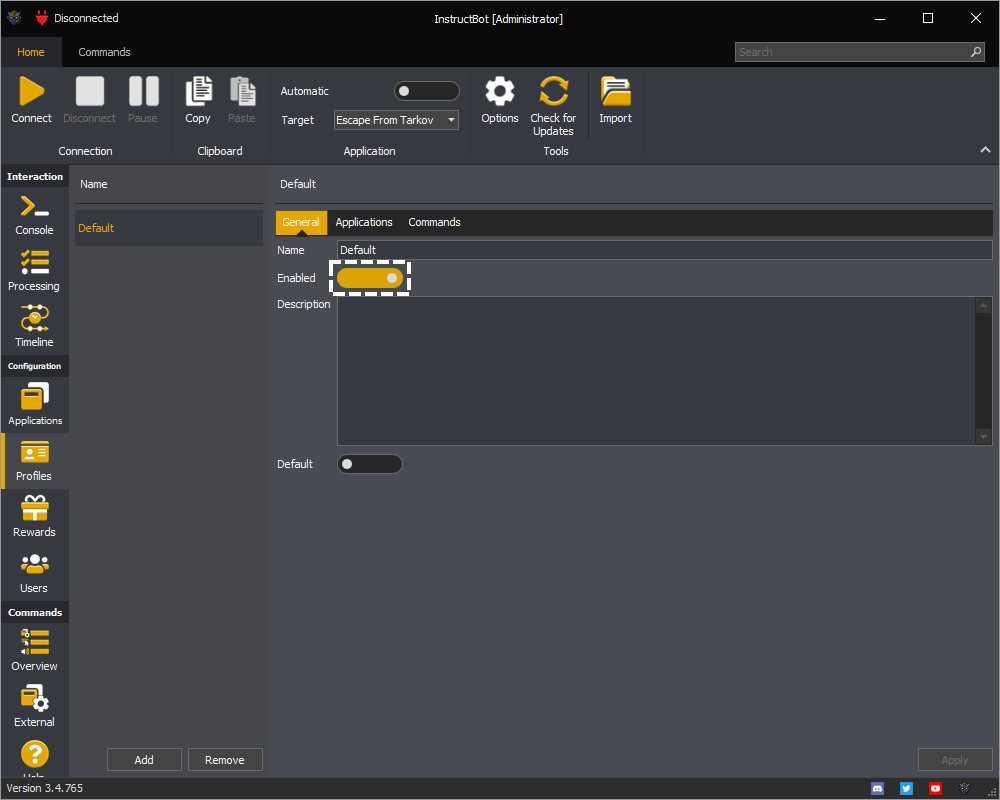Image resolution: width=1000 pixels, height=800 pixels.
Task: Collapse the ribbon with the chevron
Action: [985, 149]
